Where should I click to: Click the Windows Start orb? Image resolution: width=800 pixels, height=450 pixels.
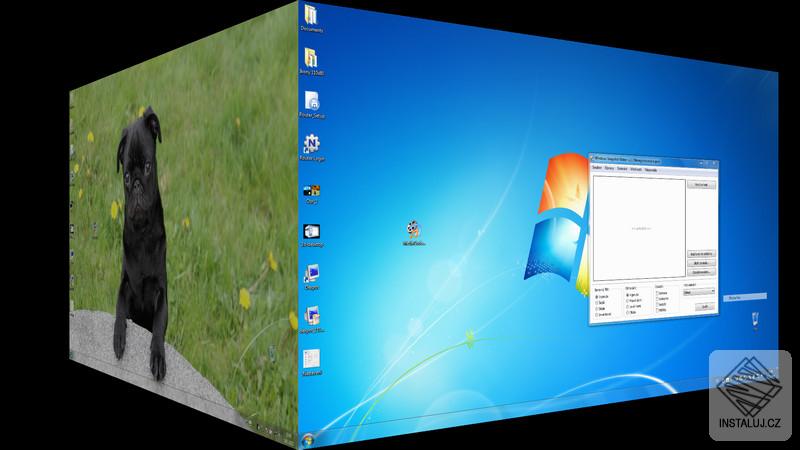[308, 440]
